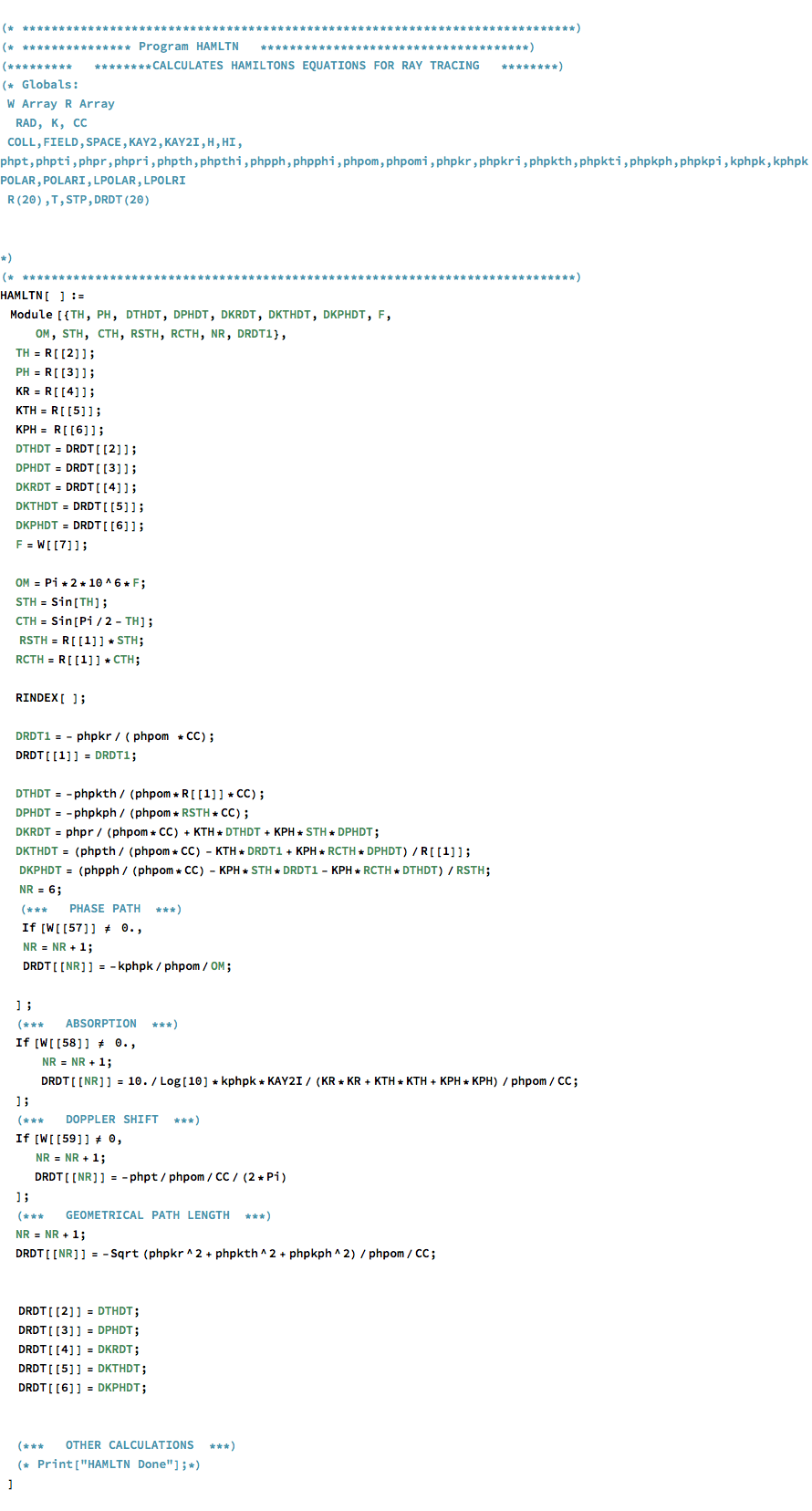Screen dimensions: 812x1511
Task: Click the 'KR = R[[4]];' line
Action: 55,391
